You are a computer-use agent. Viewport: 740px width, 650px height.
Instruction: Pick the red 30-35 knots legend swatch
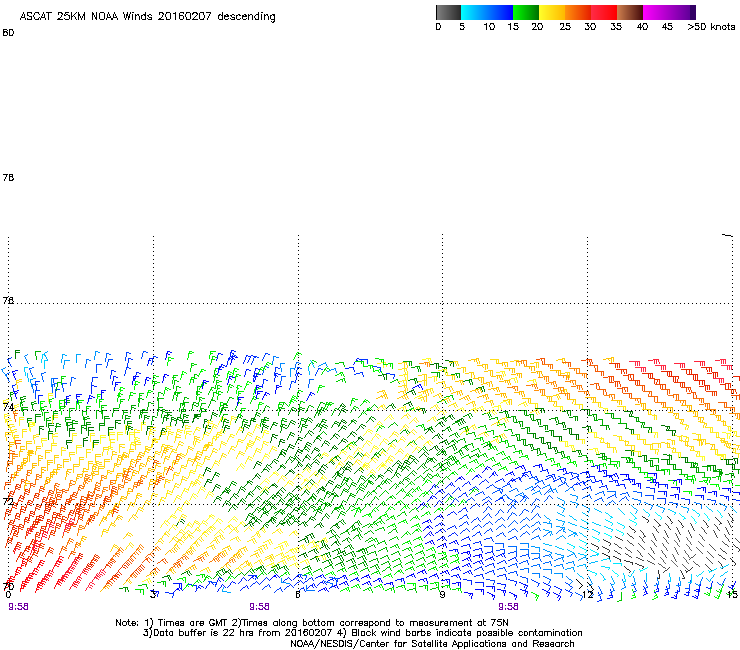(604, 12)
